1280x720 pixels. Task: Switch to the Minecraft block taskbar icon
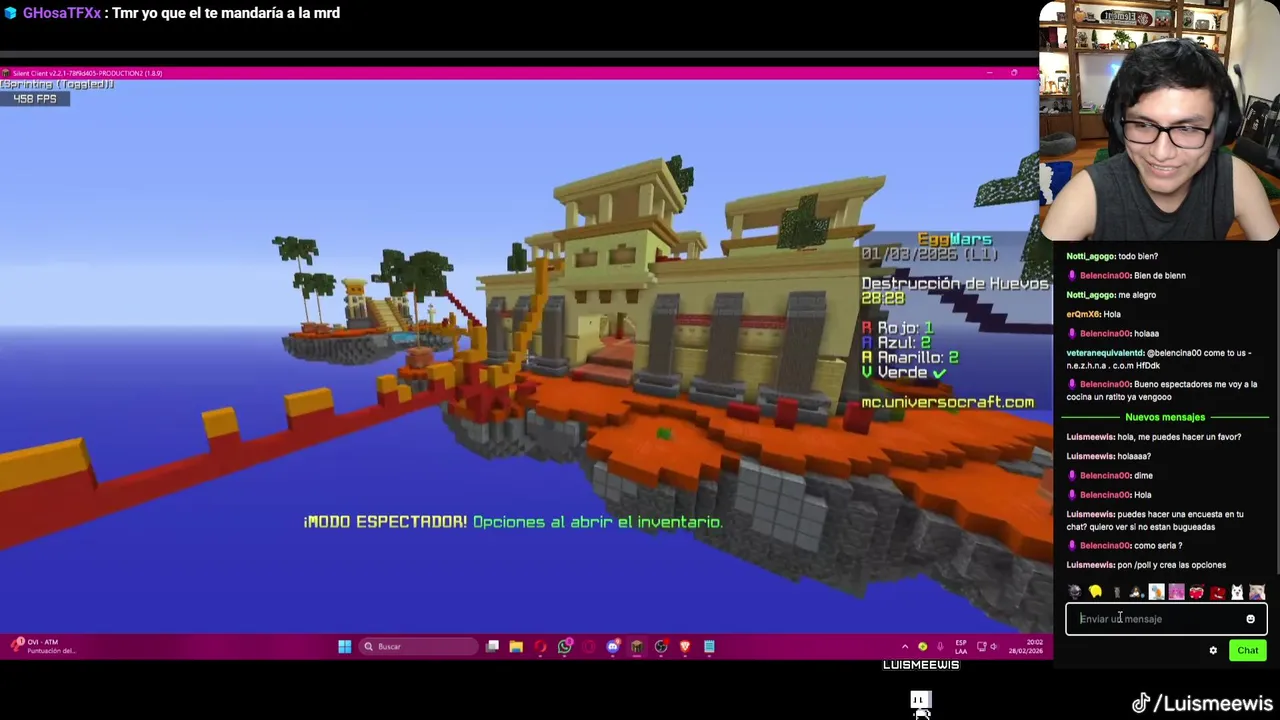[x=637, y=646]
